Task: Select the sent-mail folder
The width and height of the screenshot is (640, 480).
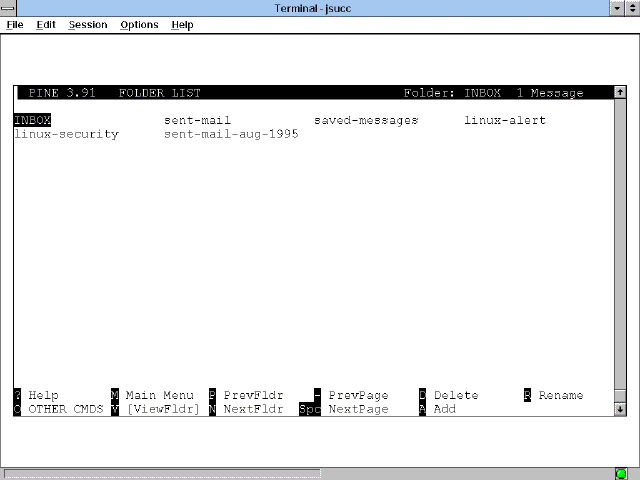Action: (197, 120)
